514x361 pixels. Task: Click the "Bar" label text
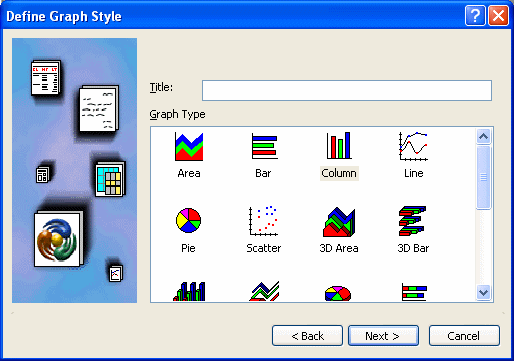click(263, 173)
